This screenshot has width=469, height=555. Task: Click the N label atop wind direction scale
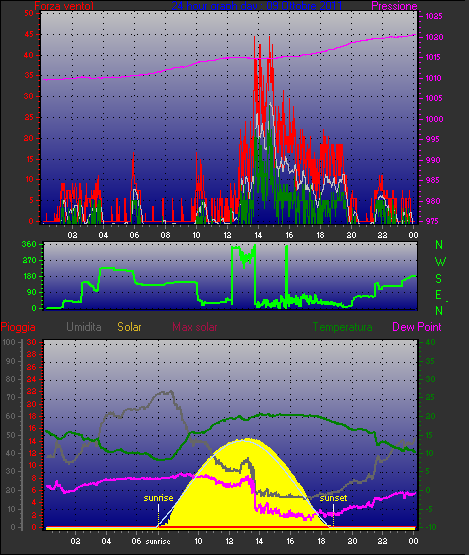439,245
